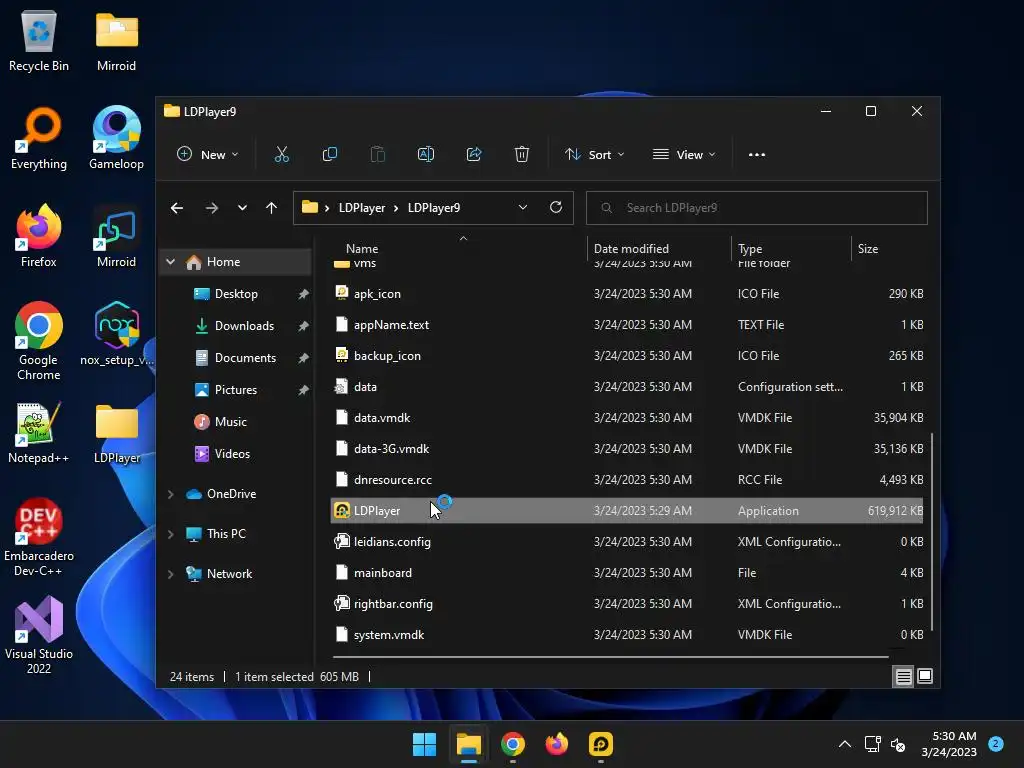Image resolution: width=1024 pixels, height=768 pixels.
Task: Expand the OneDrive tree node
Action: pyautogui.click(x=170, y=494)
